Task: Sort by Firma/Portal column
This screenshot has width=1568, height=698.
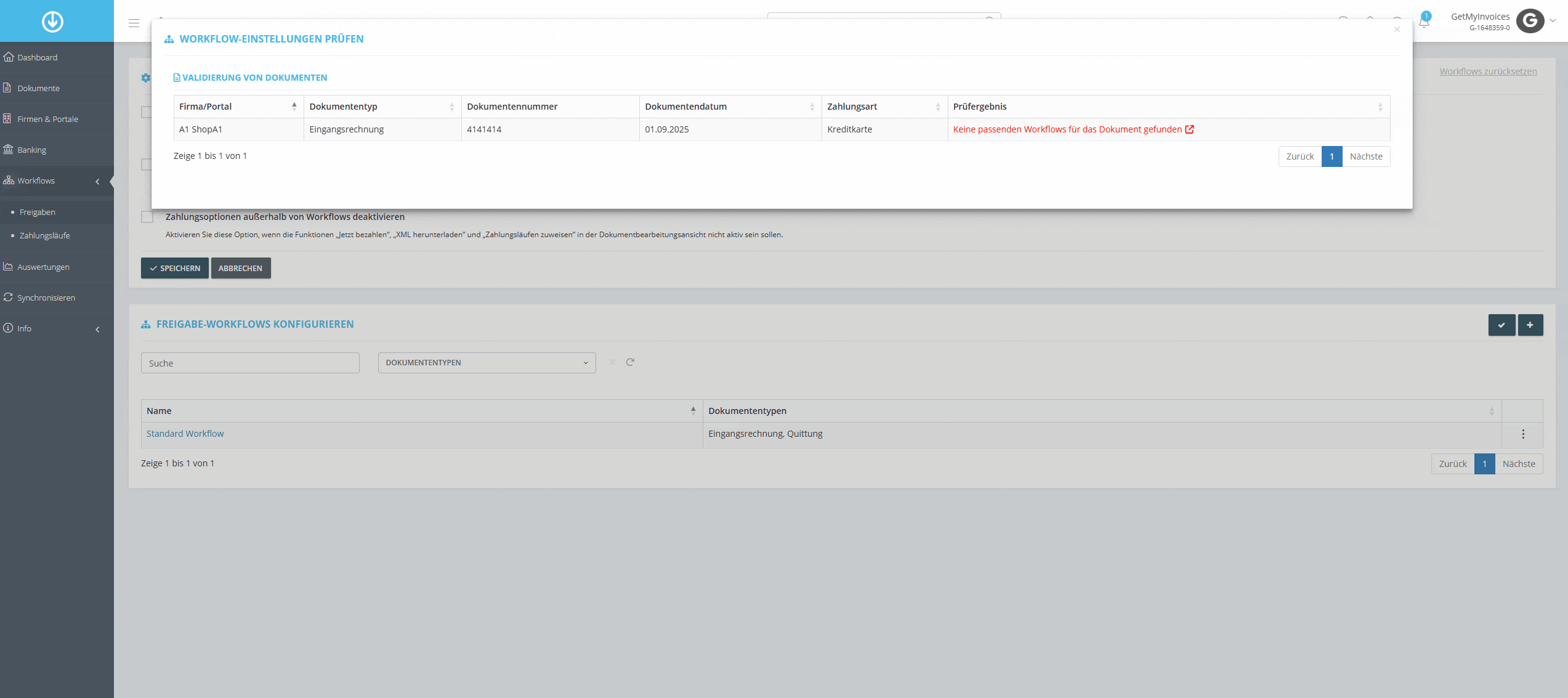Action: tap(238, 107)
